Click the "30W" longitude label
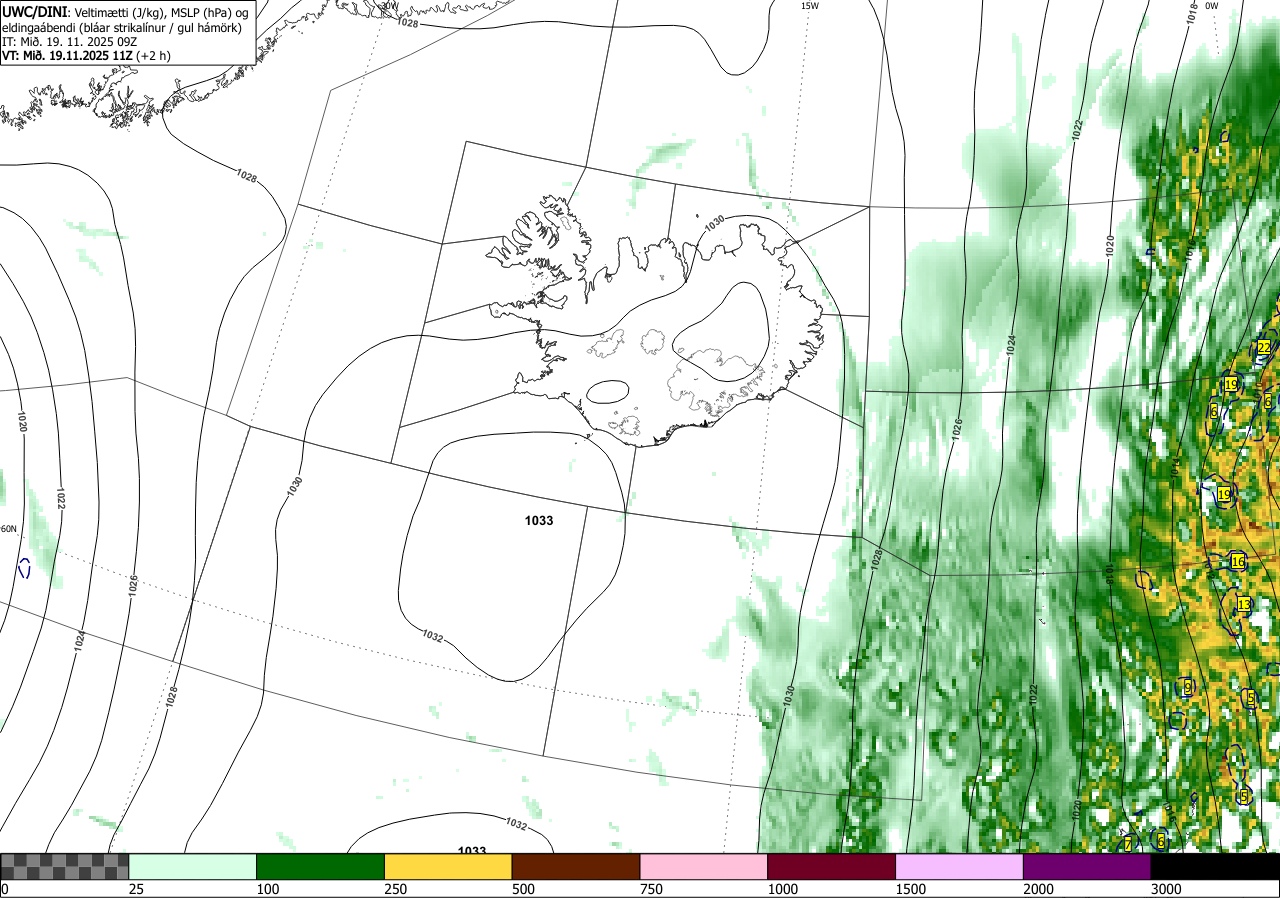The width and height of the screenshot is (1280, 898). click(x=388, y=6)
